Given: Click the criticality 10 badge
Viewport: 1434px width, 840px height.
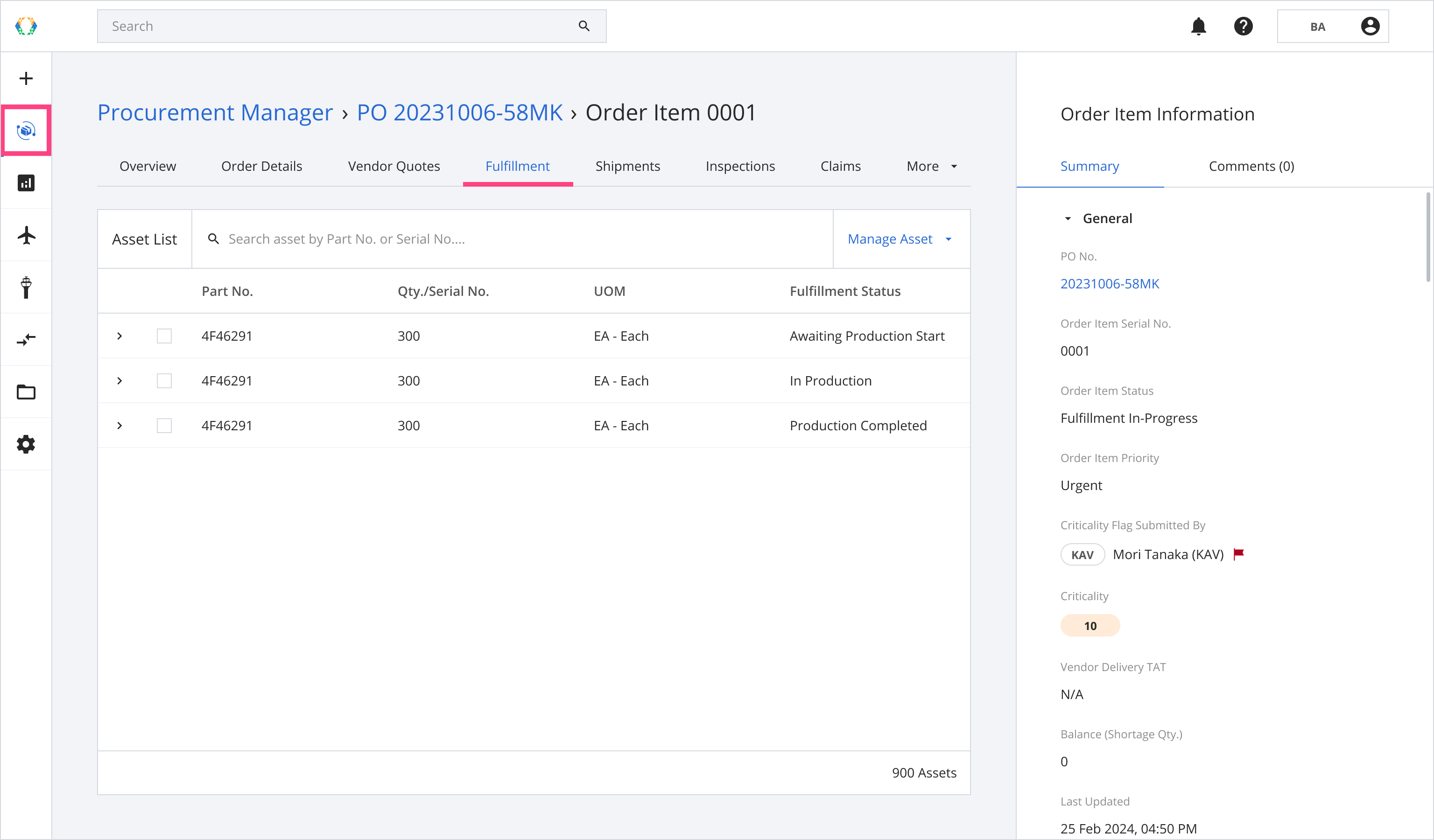Looking at the screenshot, I should 1090,626.
